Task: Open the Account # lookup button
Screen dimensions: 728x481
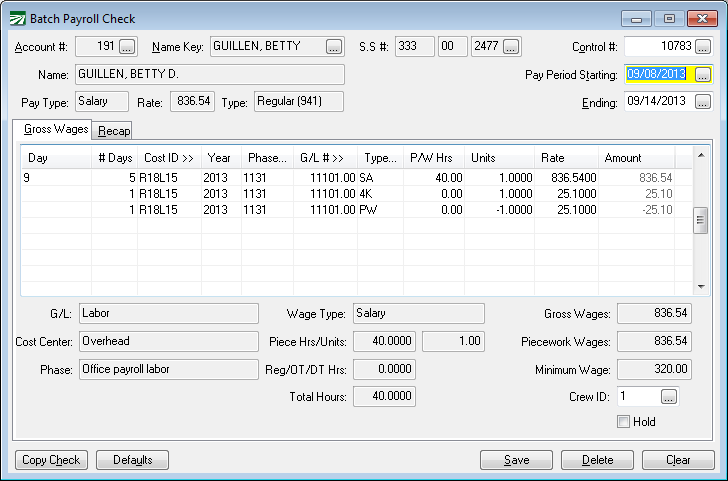Action: pos(127,46)
